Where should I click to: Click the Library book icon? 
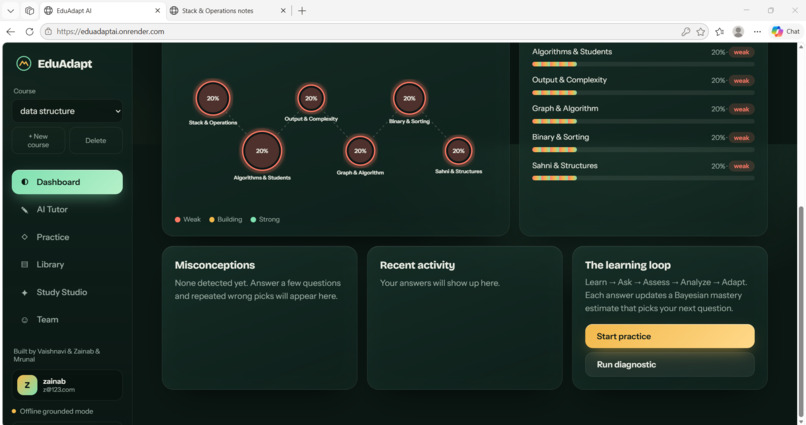(25, 265)
